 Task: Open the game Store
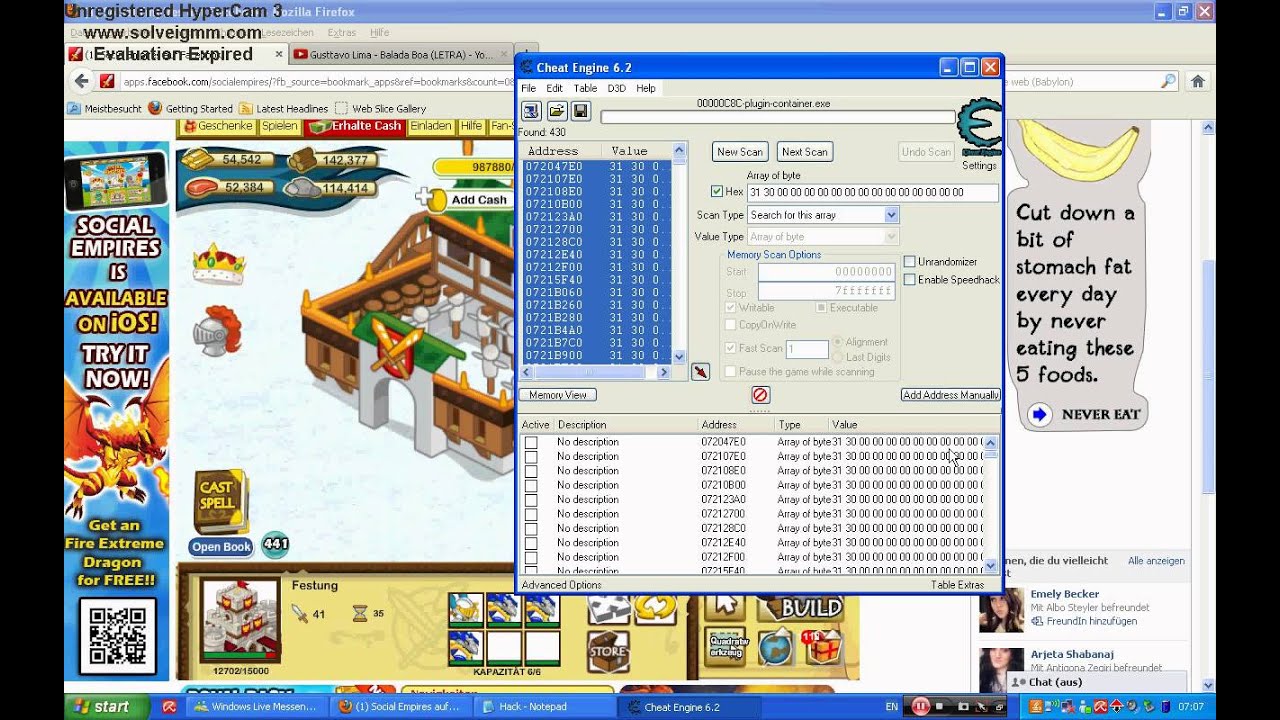tap(608, 651)
